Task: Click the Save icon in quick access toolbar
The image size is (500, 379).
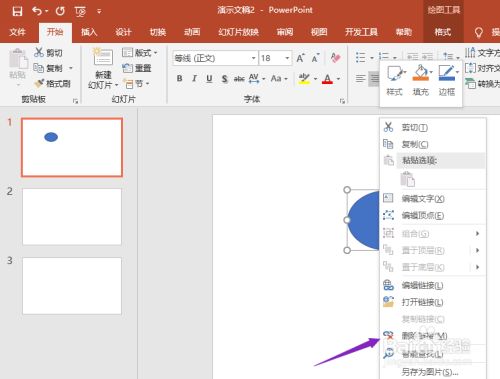Action: tap(17, 11)
